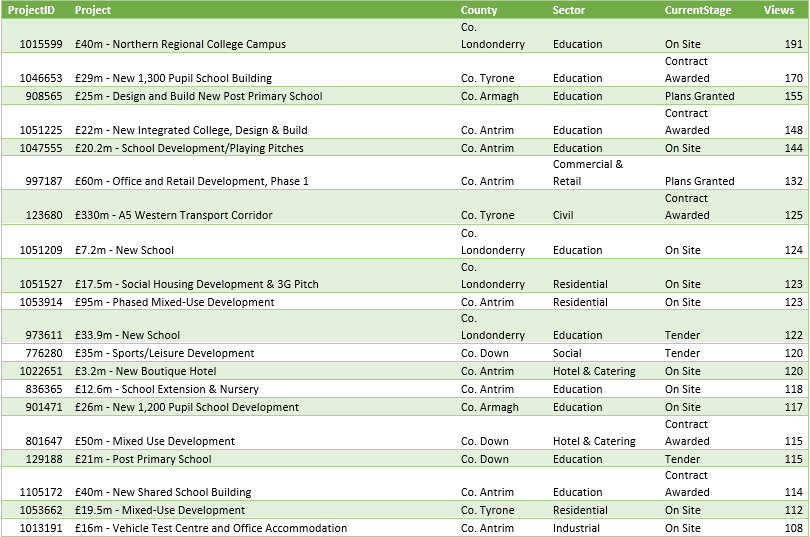Select project ID 1051209
The image size is (810, 537).
pyautogui.click(x=41, y=251)
